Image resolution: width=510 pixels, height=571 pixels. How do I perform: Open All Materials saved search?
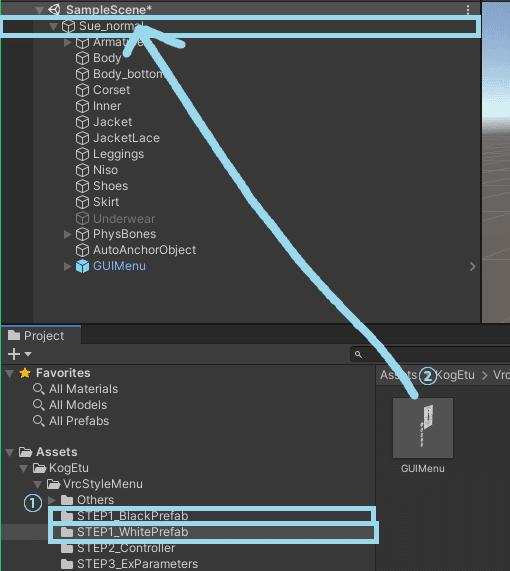pyautogui.click(x=83, y=389)
